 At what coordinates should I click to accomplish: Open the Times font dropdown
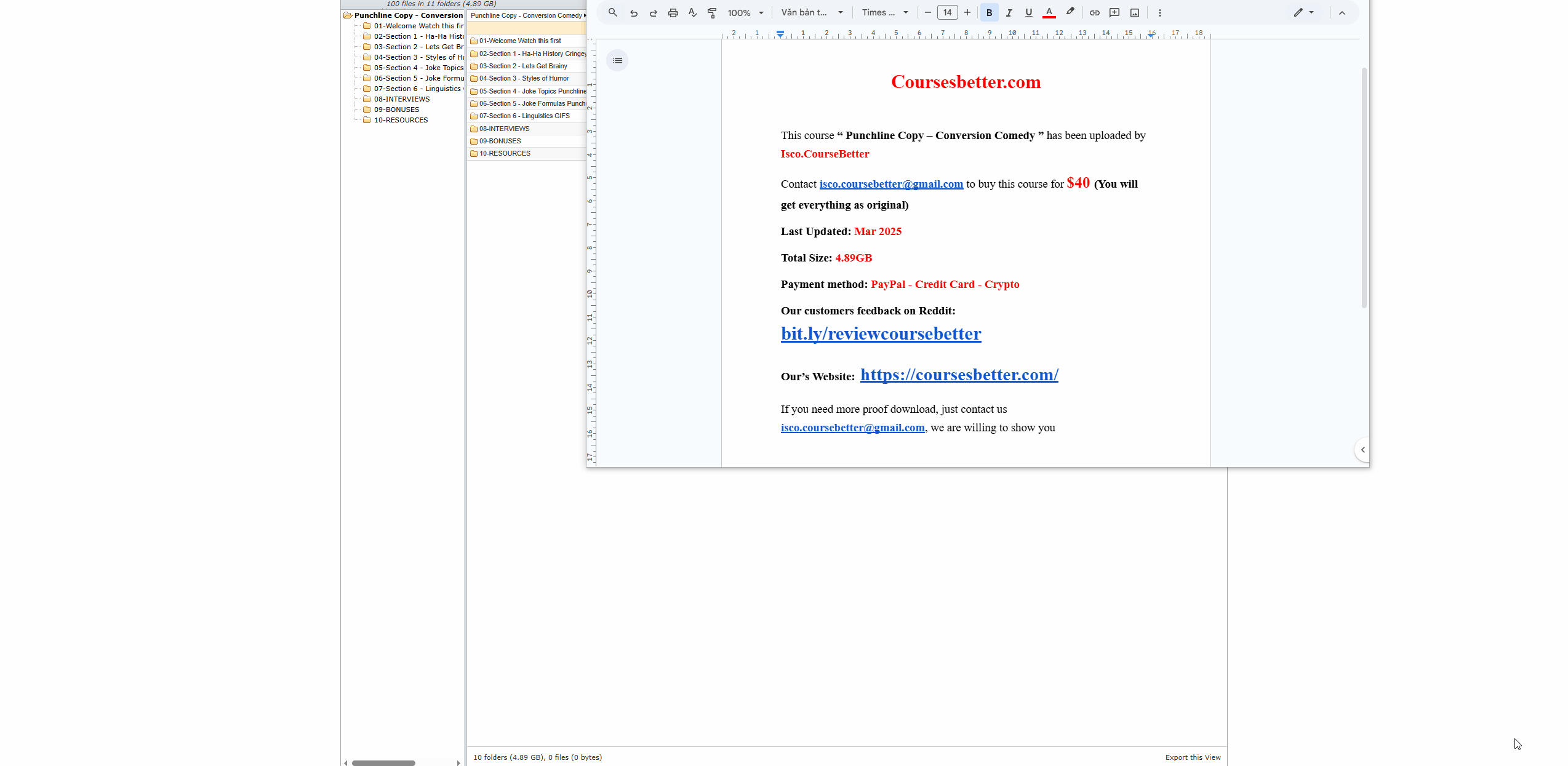click(x=885, y=13)
